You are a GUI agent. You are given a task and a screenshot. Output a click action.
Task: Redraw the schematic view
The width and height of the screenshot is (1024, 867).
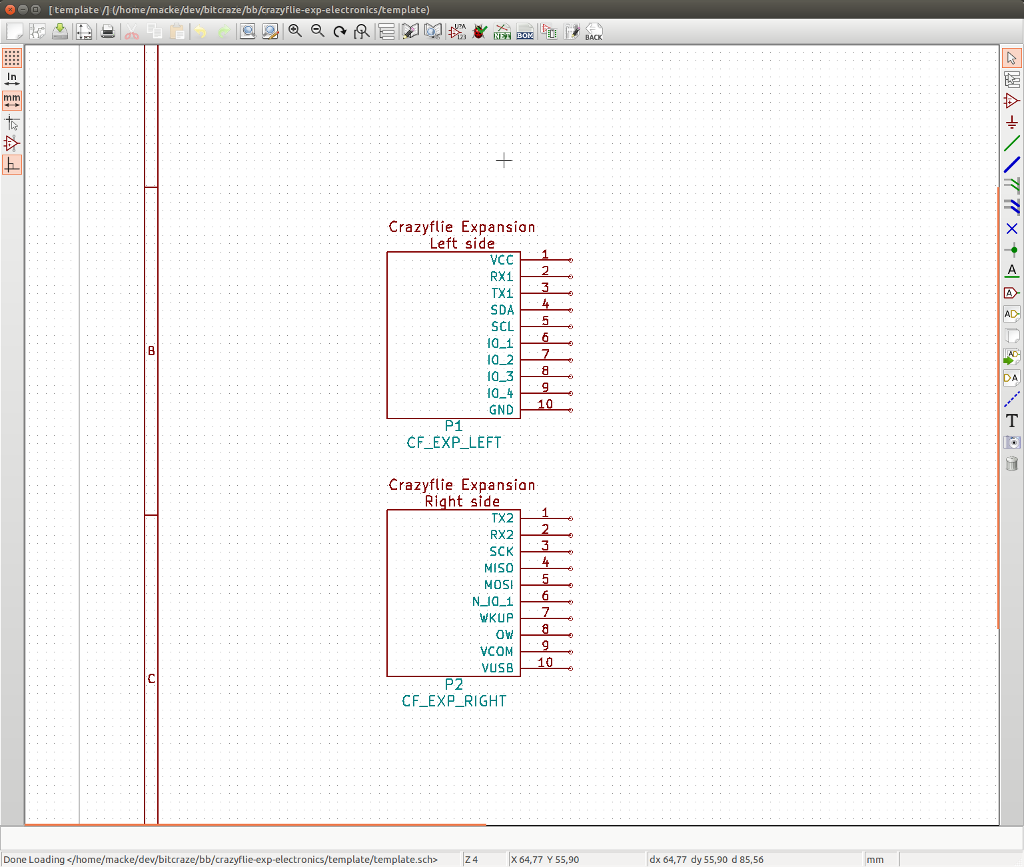click(340, 31)
